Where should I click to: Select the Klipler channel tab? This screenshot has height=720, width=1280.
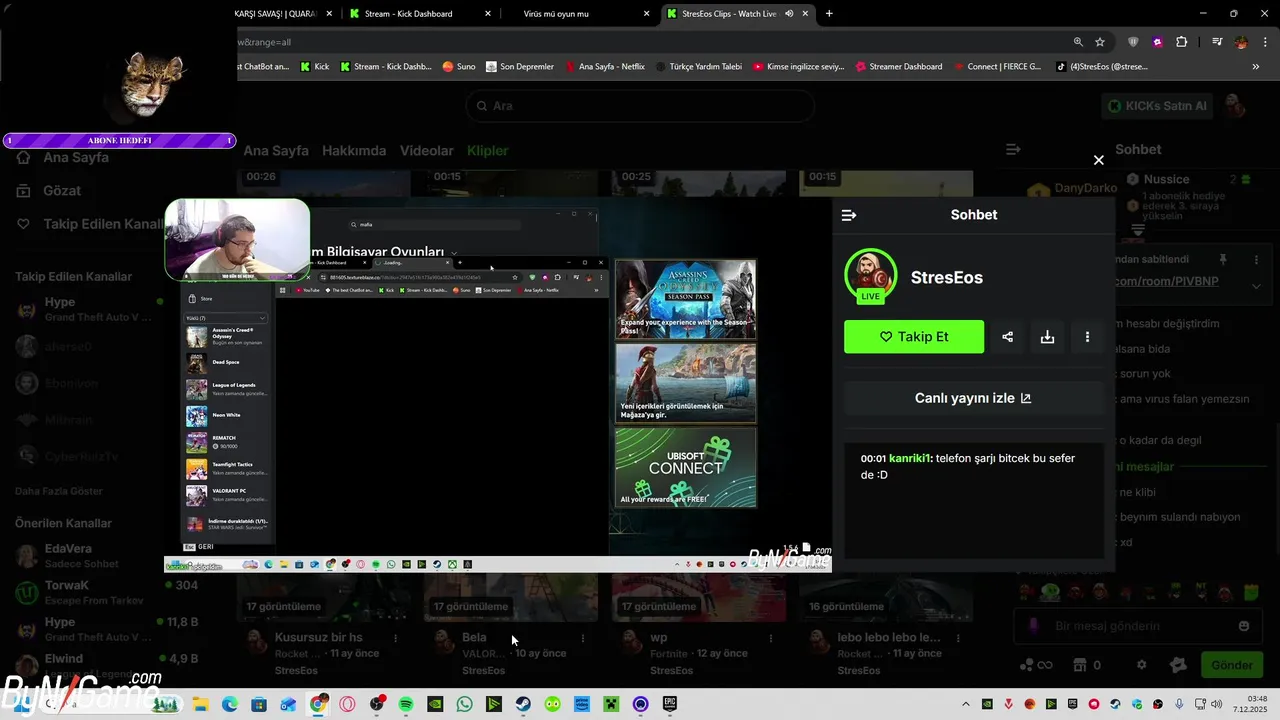coord(488,151)
